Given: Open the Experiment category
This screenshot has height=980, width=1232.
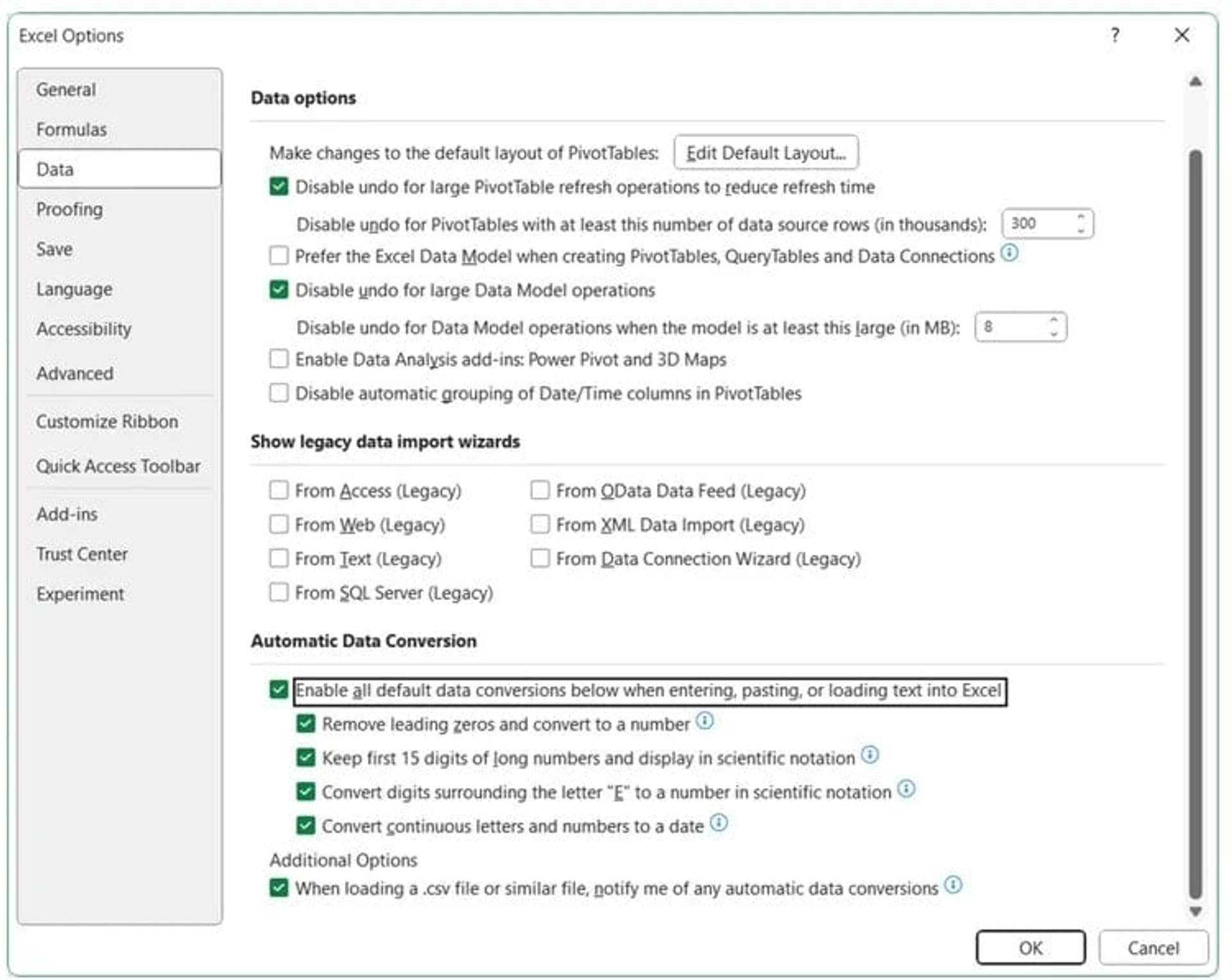Looking at the screenshot, I should (x=119, y=594).
